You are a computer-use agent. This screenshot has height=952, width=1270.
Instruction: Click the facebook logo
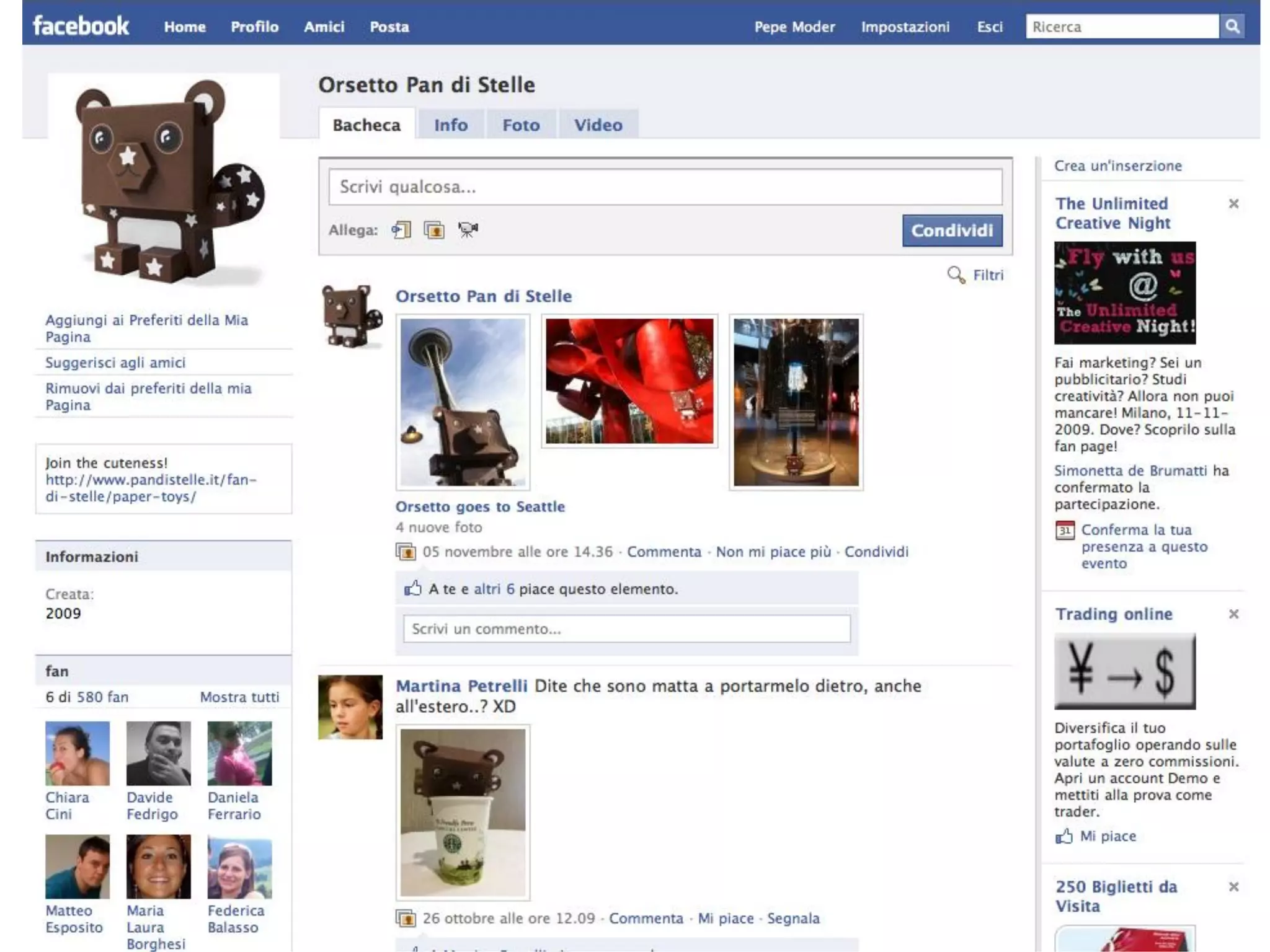pyautogui.click(x=81, y=27)
